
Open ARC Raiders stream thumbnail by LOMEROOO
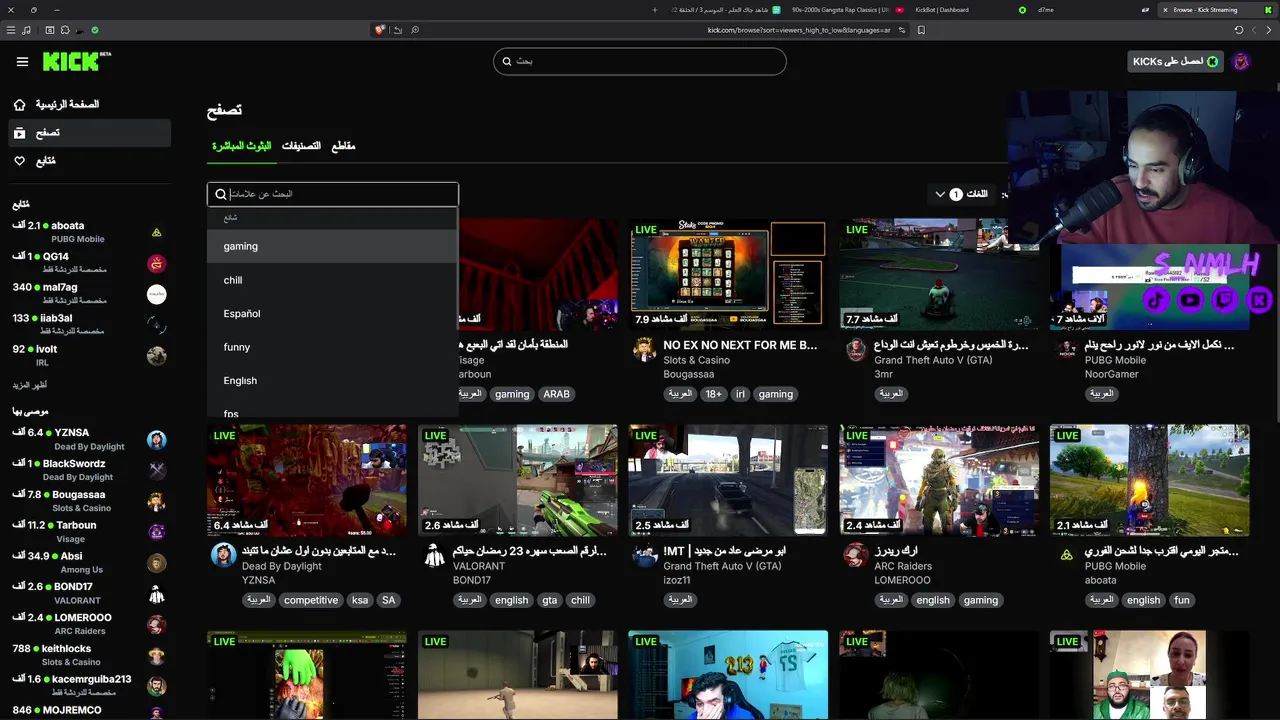pyautogui.click(x=939, y=481)
